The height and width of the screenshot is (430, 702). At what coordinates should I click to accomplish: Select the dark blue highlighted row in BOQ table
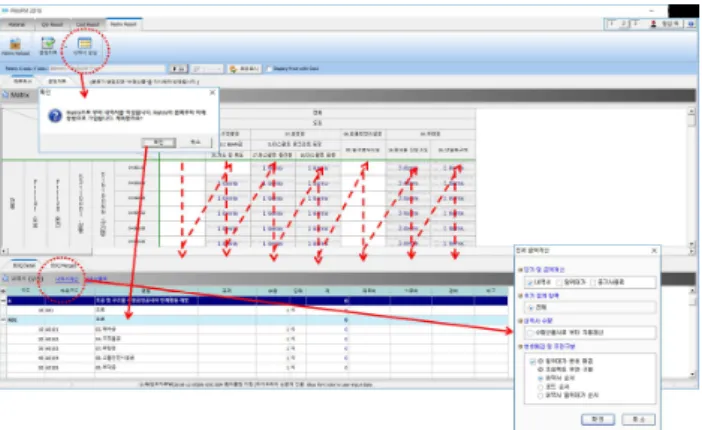(257, 301)
